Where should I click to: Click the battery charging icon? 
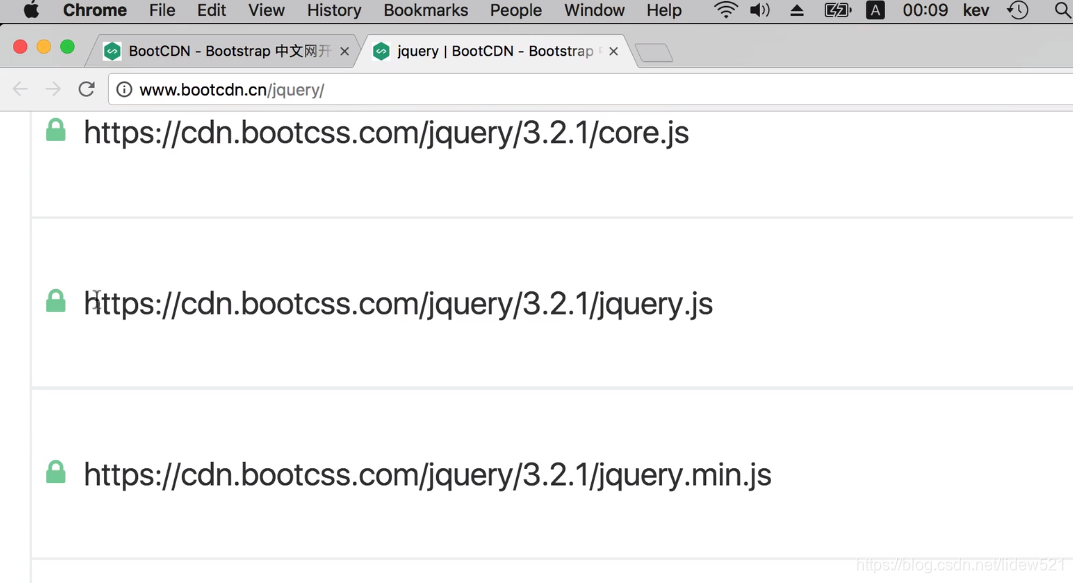pos(838,10)
